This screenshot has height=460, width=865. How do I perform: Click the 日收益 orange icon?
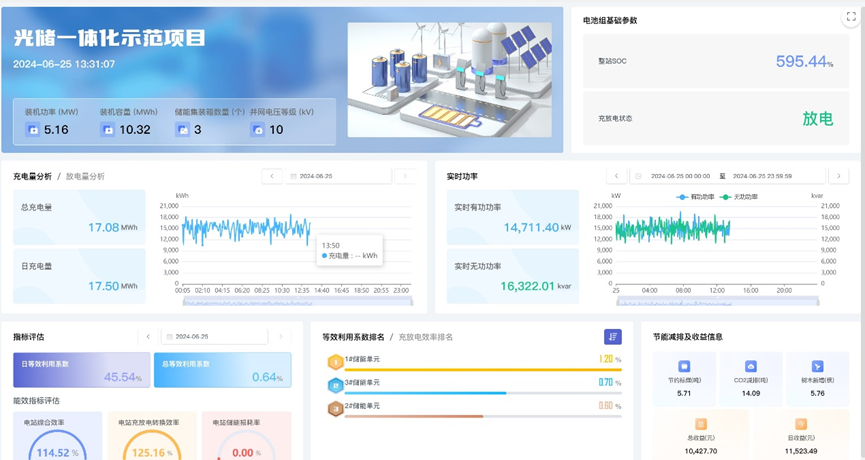pos(801,424)
